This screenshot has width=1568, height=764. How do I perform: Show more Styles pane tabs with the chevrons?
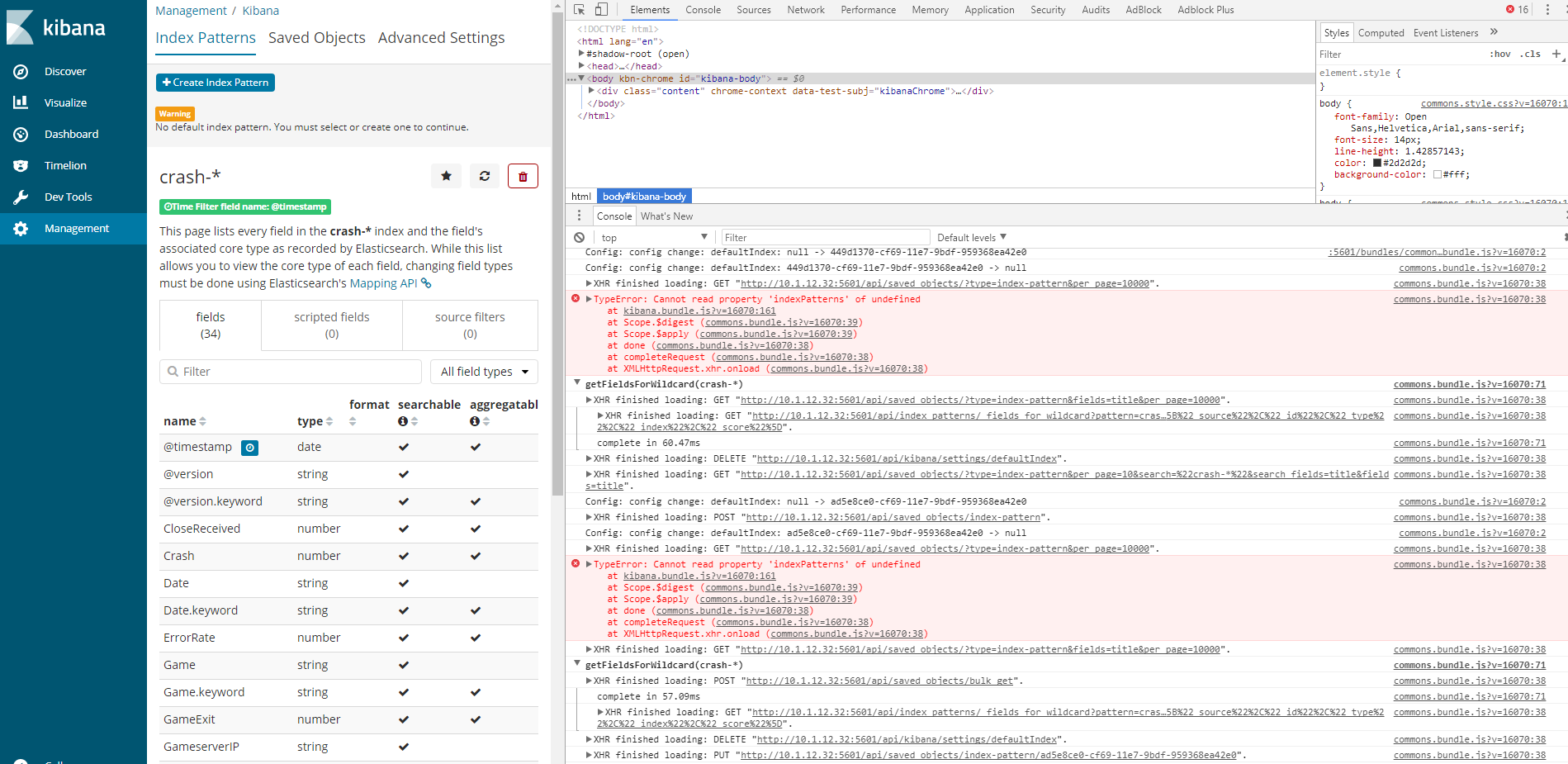tap(1494, 32)
